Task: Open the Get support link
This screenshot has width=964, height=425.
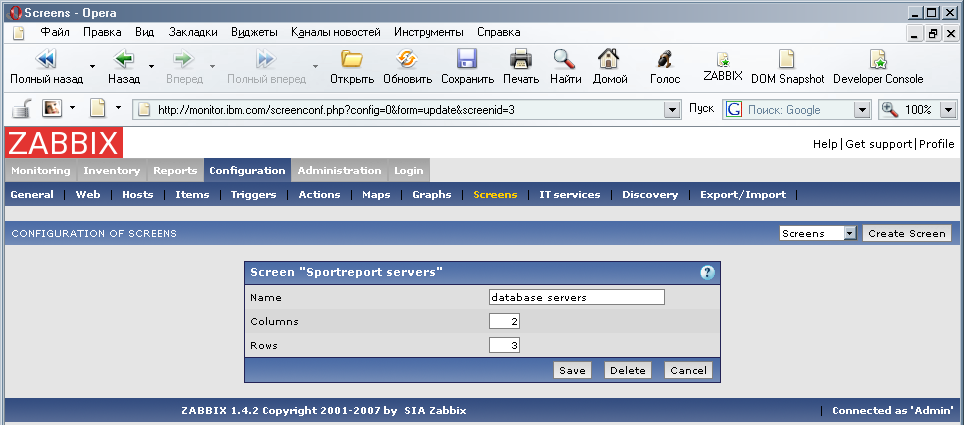Action: [879, 144]
